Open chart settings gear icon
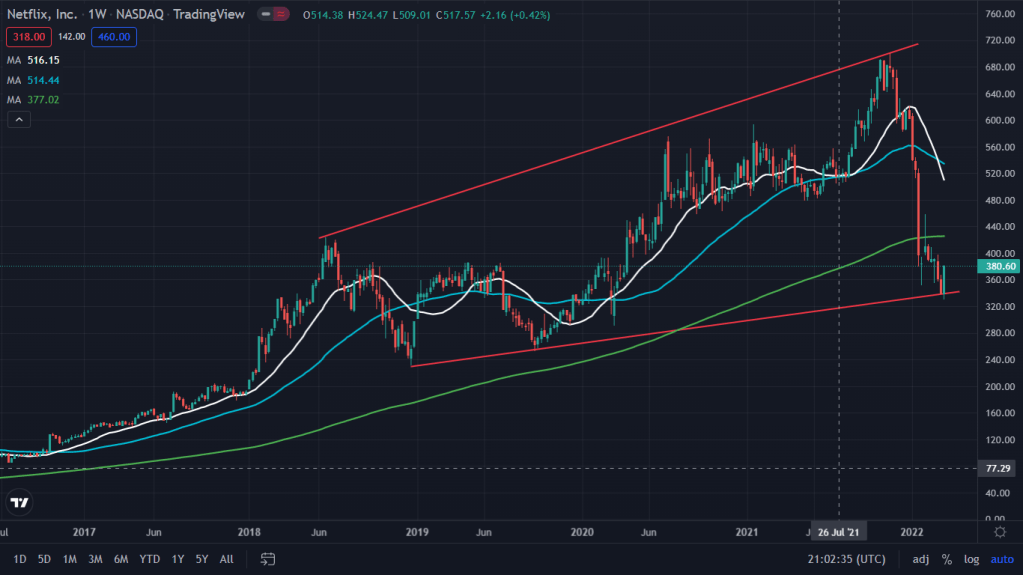 999,532
